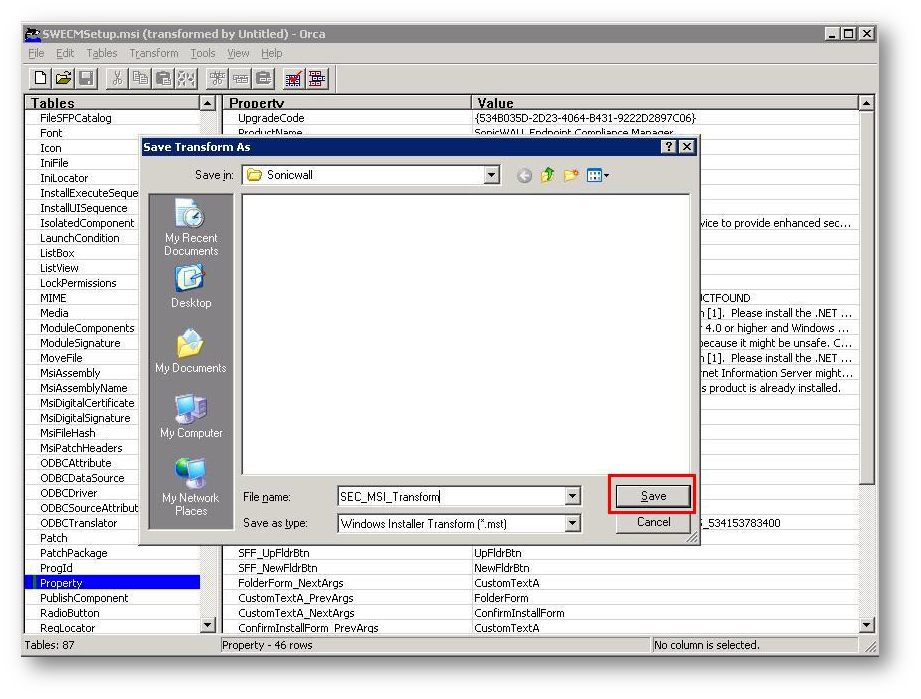Viewport: 921px width, 699px height.
Task: Click the Open file toolbar icon
Action: 63,78
